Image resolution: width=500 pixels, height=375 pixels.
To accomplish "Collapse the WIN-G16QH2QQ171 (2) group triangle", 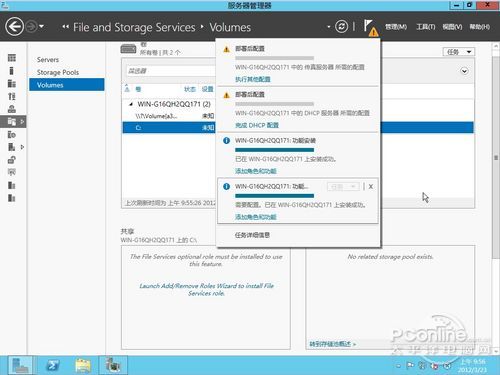I will [x=131, y=104].
